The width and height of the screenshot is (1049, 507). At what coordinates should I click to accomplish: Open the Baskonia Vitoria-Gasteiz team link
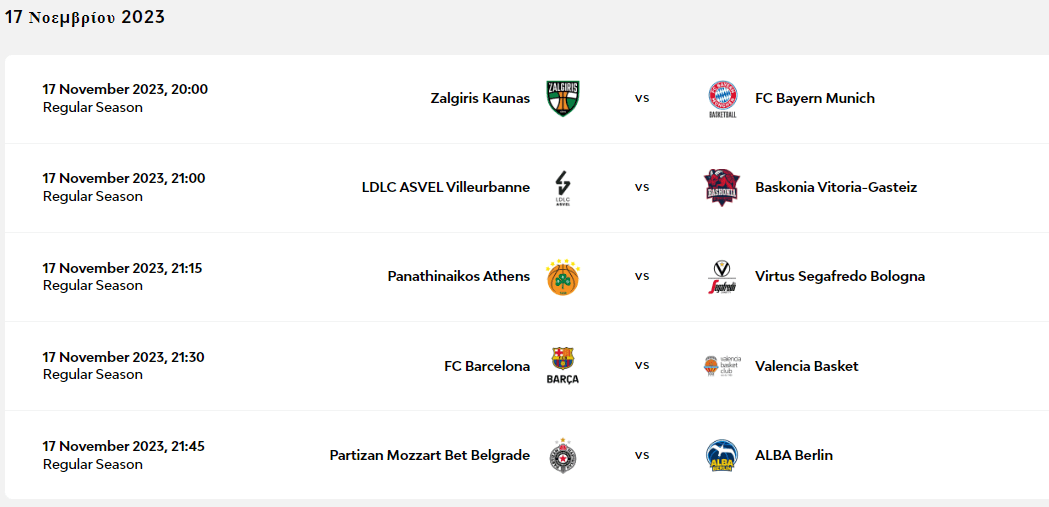pyautogui.click(x=835, y=187)
